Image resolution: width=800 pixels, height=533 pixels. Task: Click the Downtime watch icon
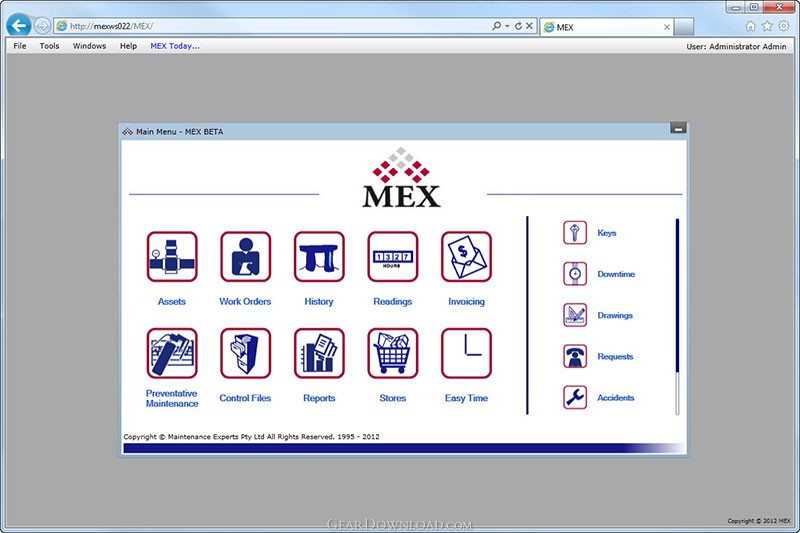[575, 274]
